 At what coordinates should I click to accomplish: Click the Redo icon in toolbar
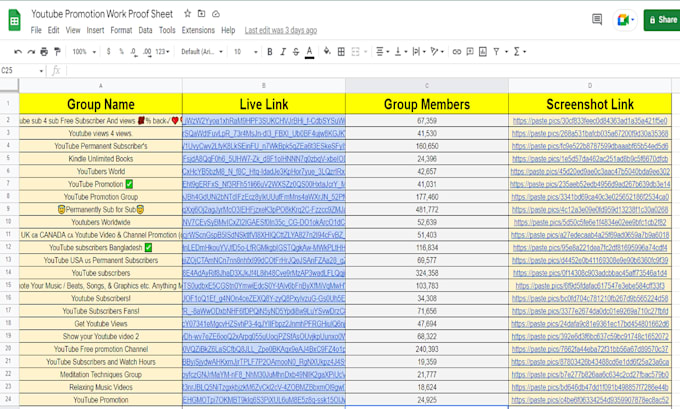(x=31, y=52)
